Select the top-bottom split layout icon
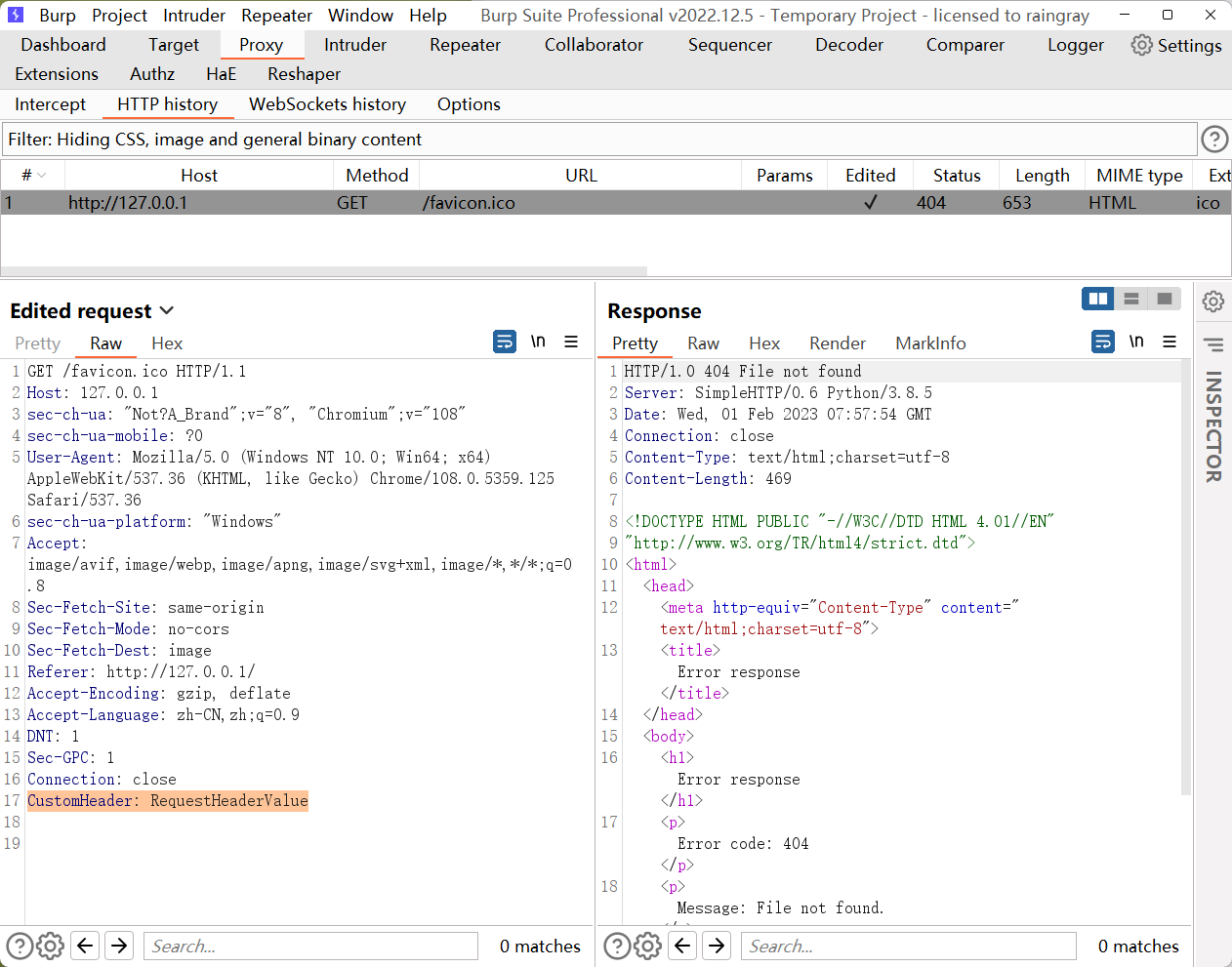Screen dimensions: 1232x967 [x=1131, y=299]
